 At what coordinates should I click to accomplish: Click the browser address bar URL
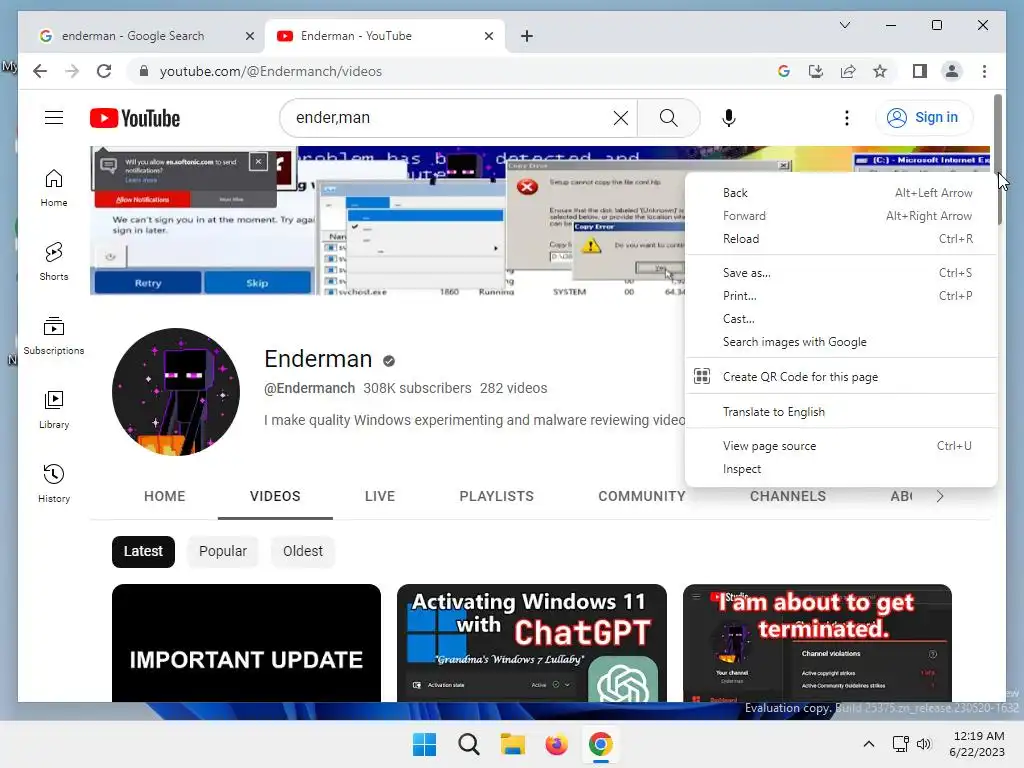[x=270, y=71]
